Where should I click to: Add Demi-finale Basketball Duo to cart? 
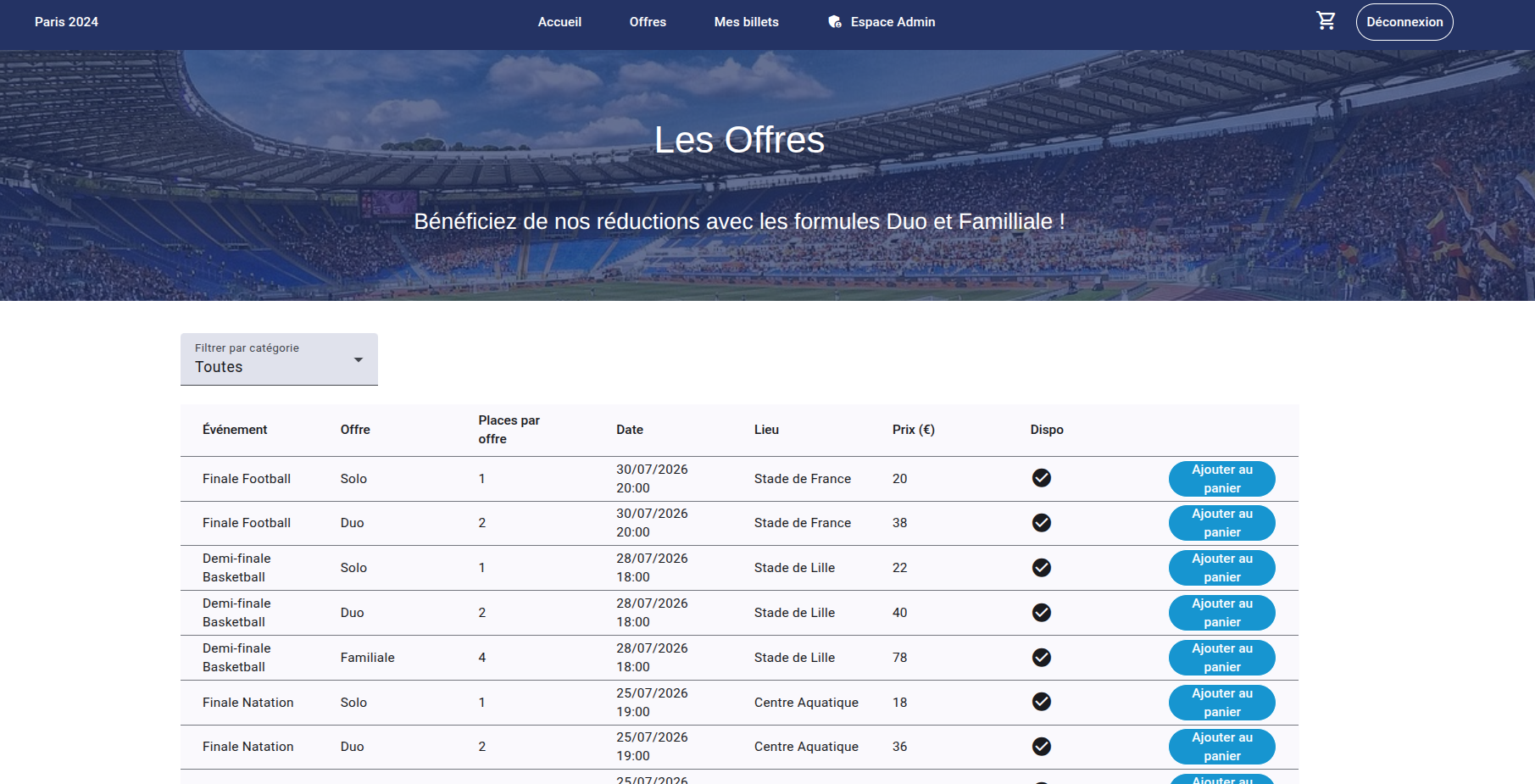click(1221, 613)
